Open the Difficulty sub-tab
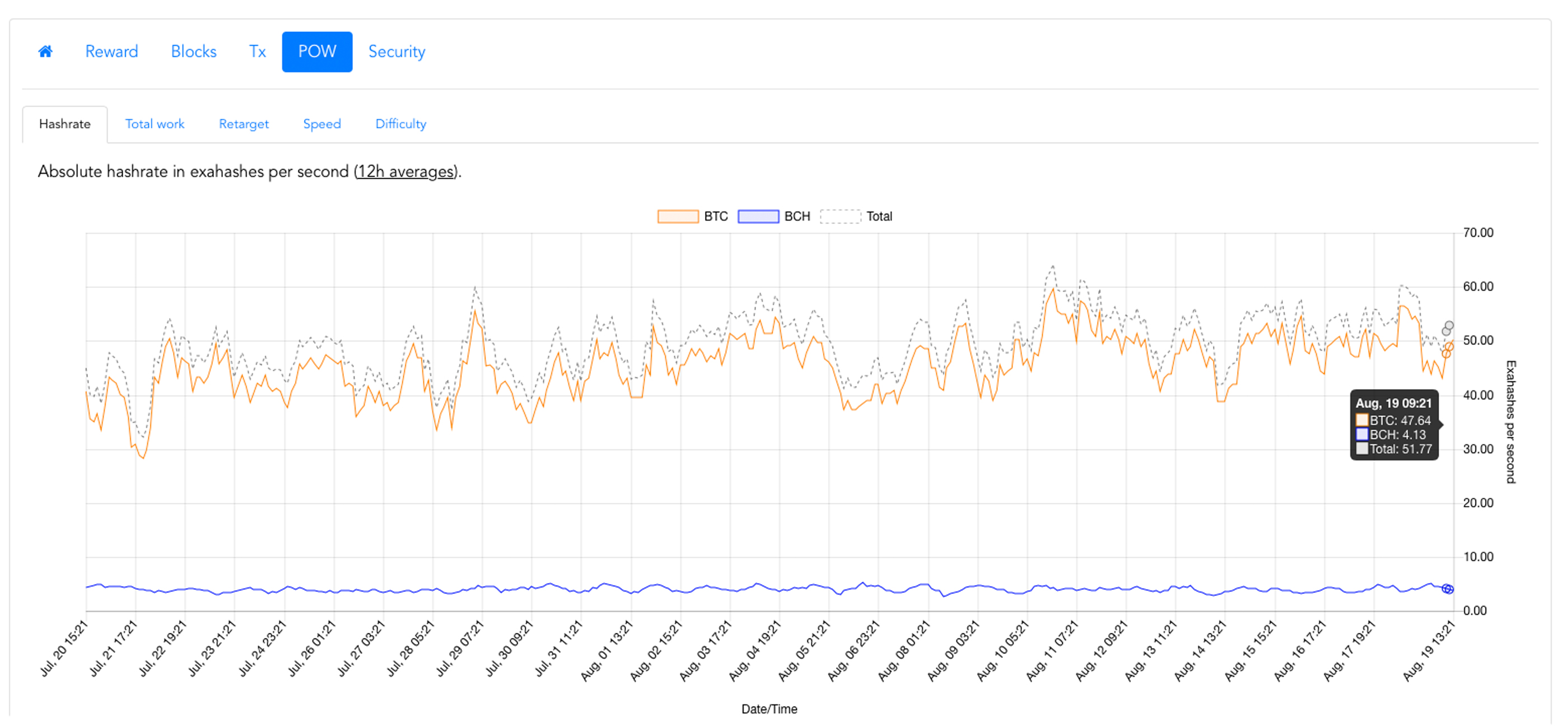Screen dimensions: 1568x728 click(x=401, y=124)
